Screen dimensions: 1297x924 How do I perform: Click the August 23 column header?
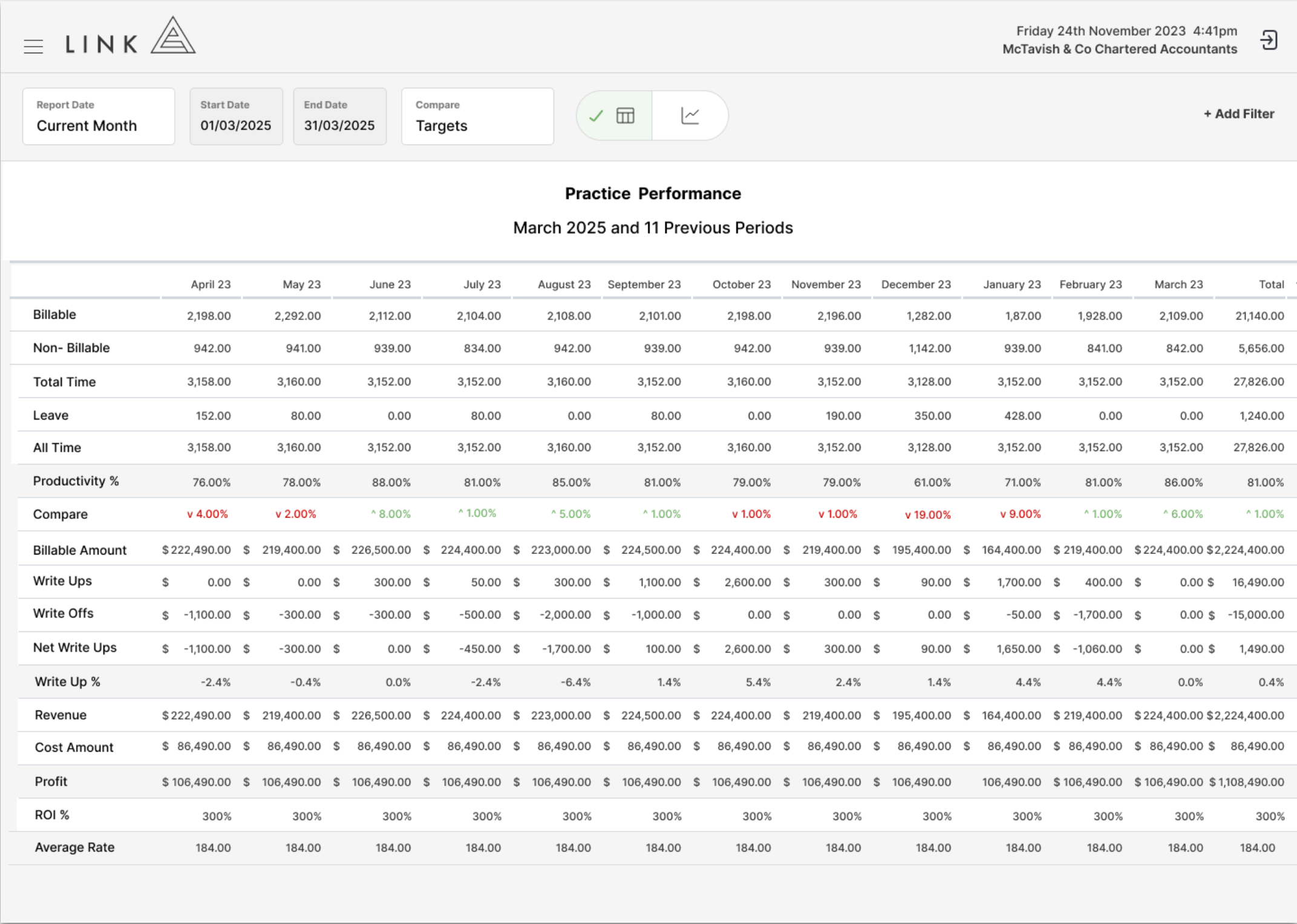(x=564, y=284)
